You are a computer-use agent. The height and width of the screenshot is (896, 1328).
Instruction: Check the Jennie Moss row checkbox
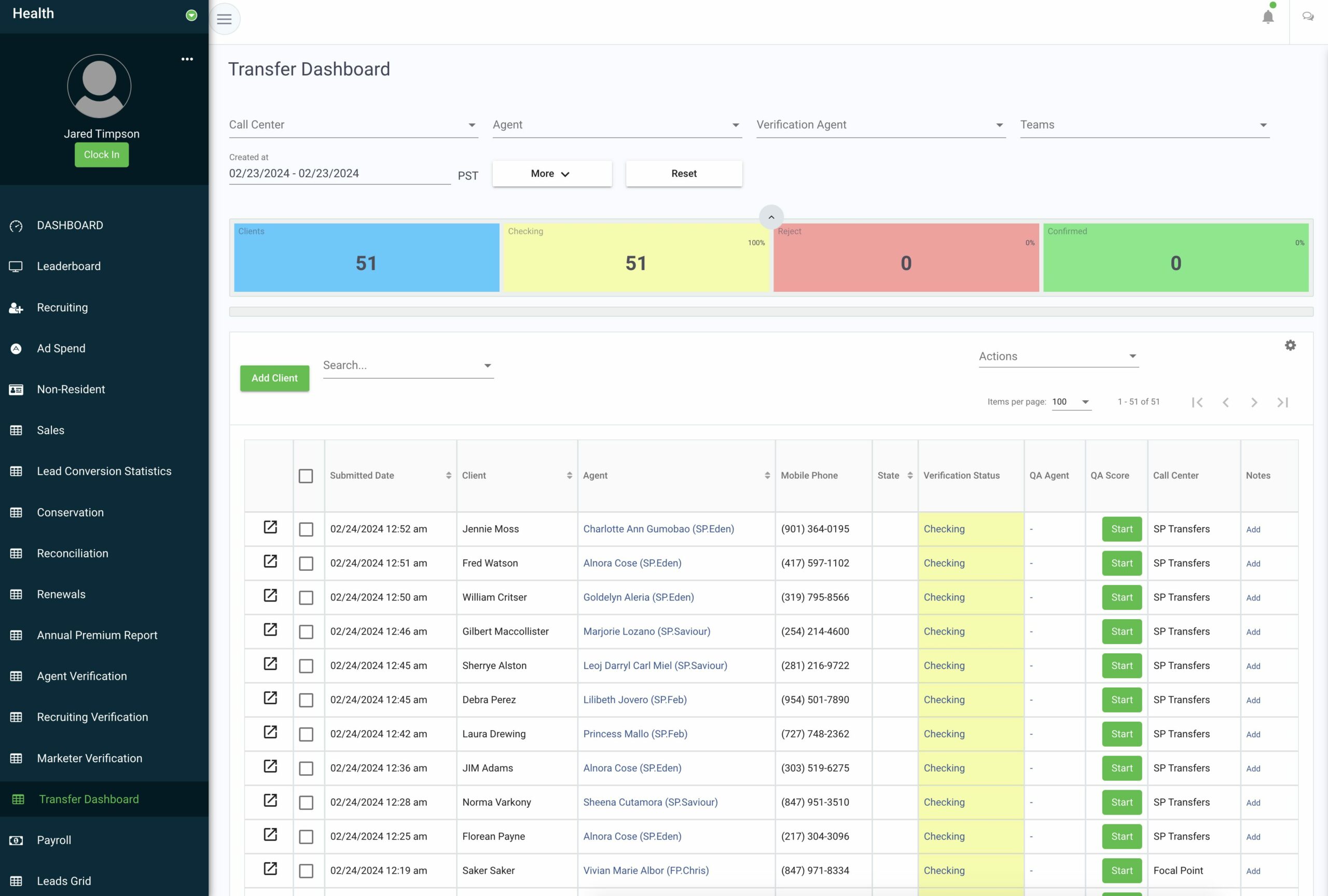pyautogui.click(x=306, y=529)
